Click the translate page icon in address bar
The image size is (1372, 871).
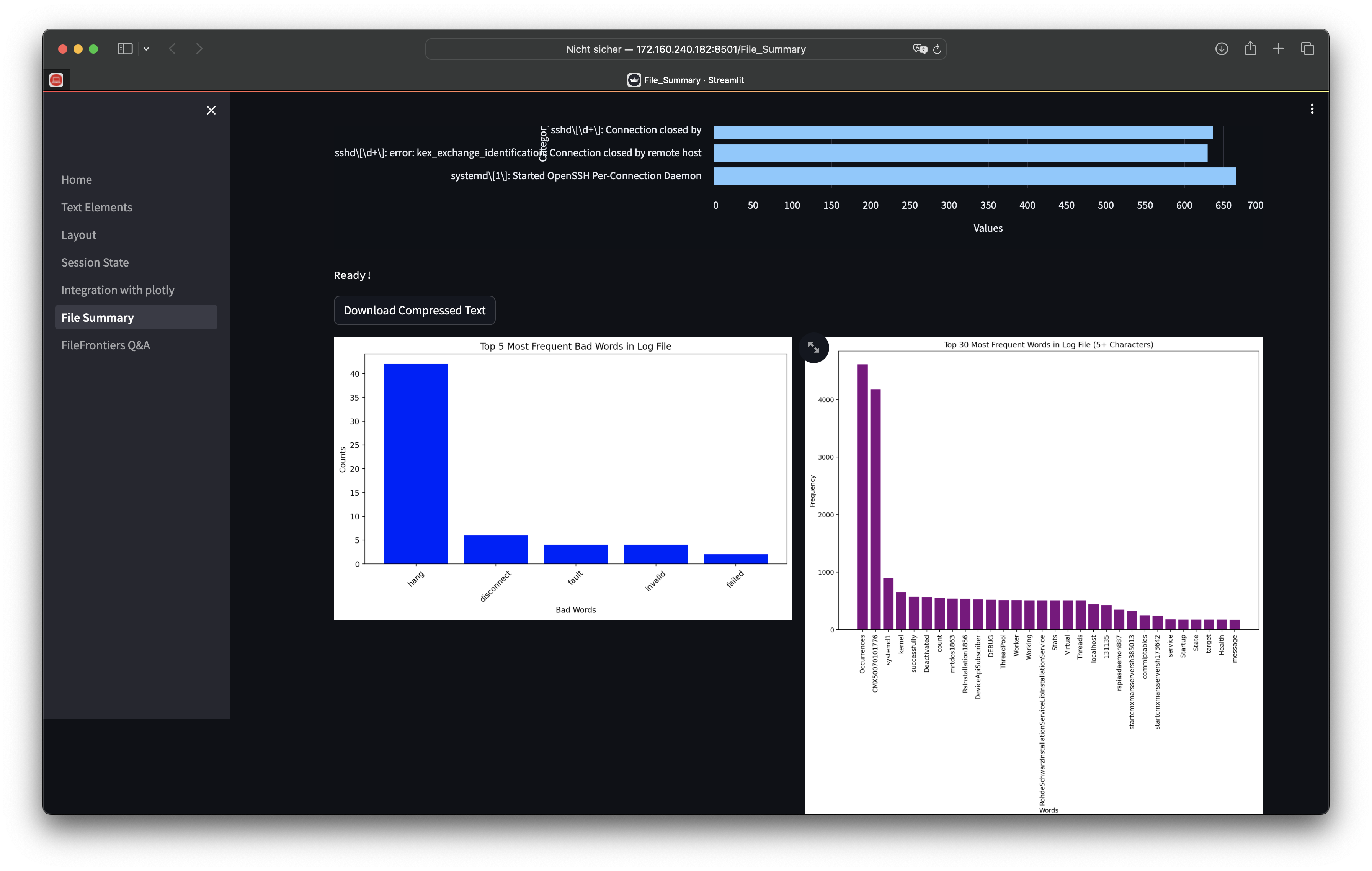(x=920, y=49)
